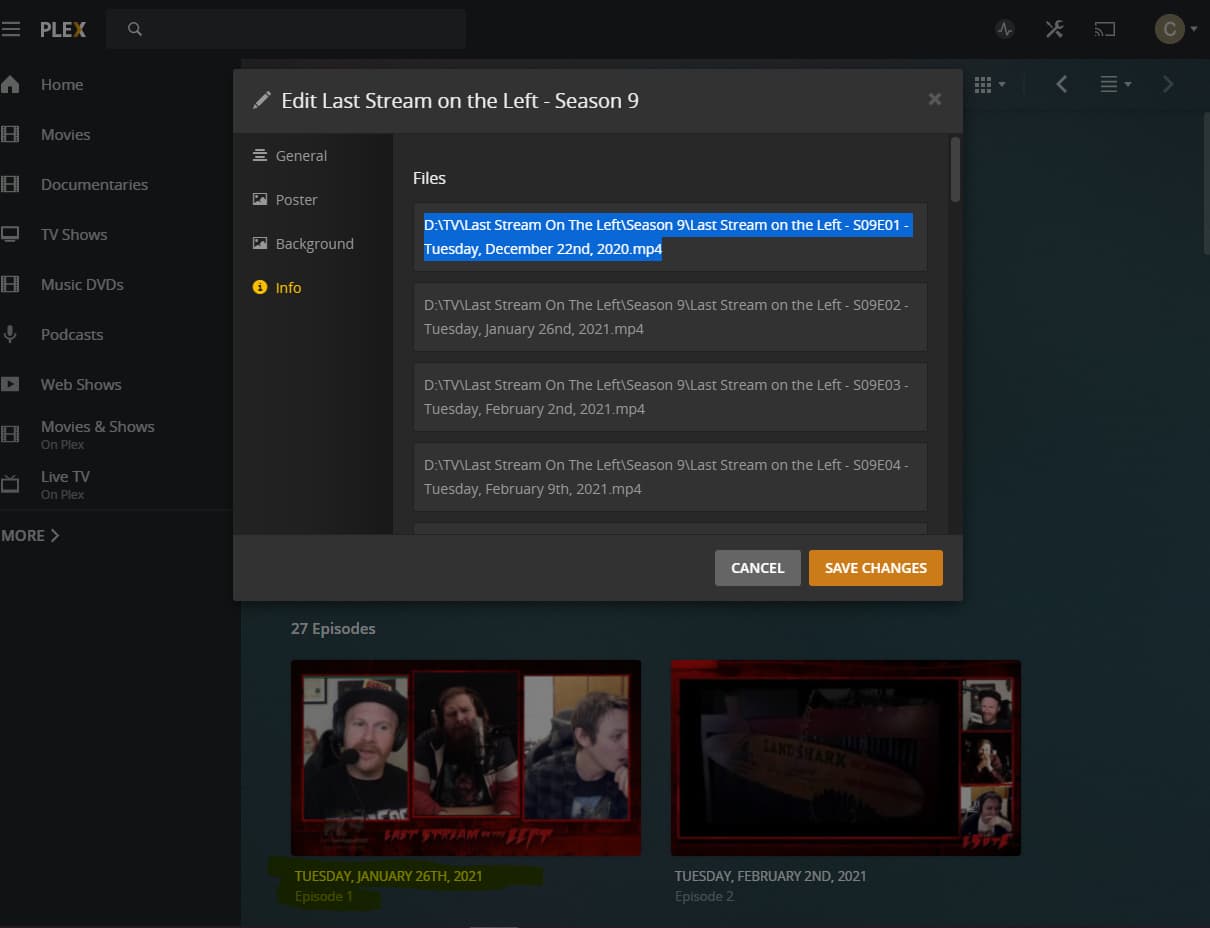This screenshot has width=1210, height=928.
Task: Open the grid view mode dropdown
Action: (x=989, y=85)
